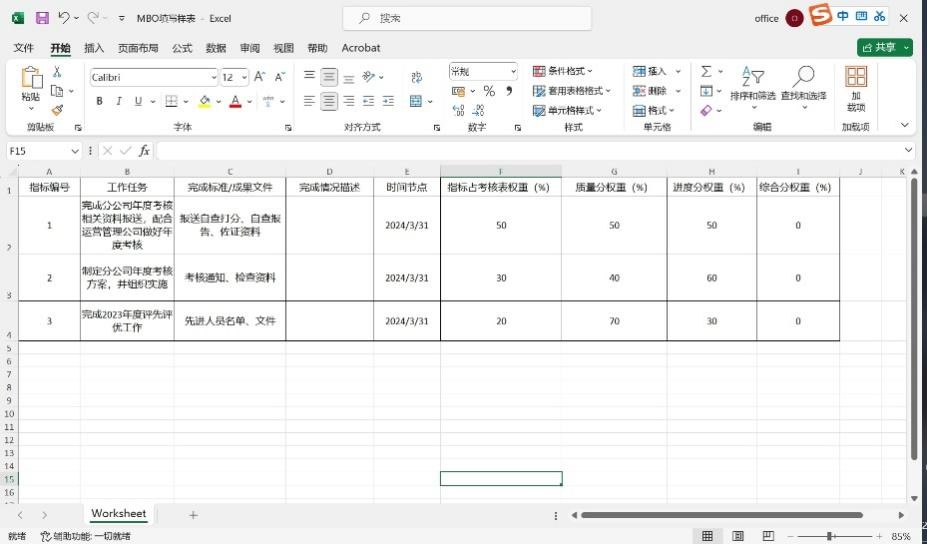Toggle bold formatting
Image resolution: width=927 pixels, height=544 pixels.
tap(99, 101)
